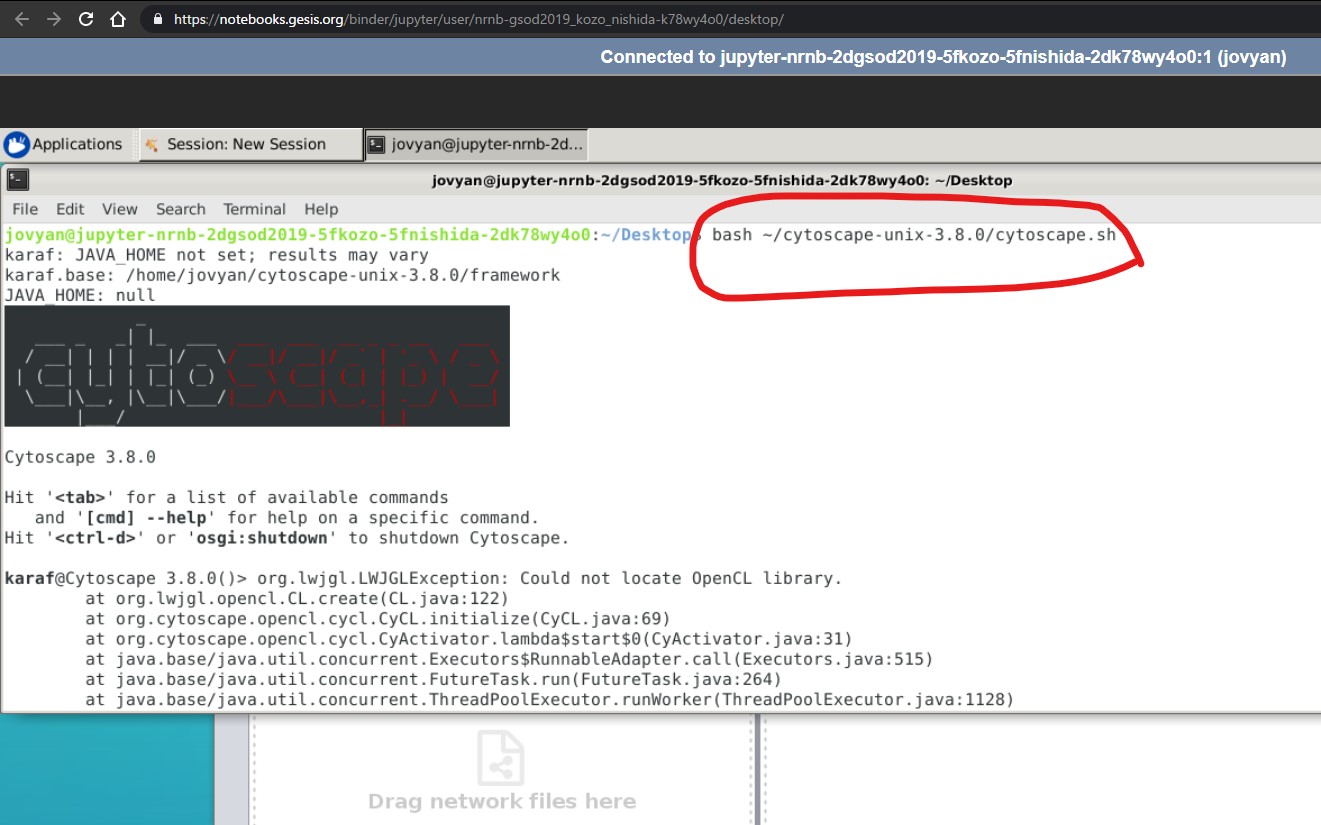The width and height of the screenshot is (1321, 825).
Task: Go forward in the browser
Action: tap(54, 19)
